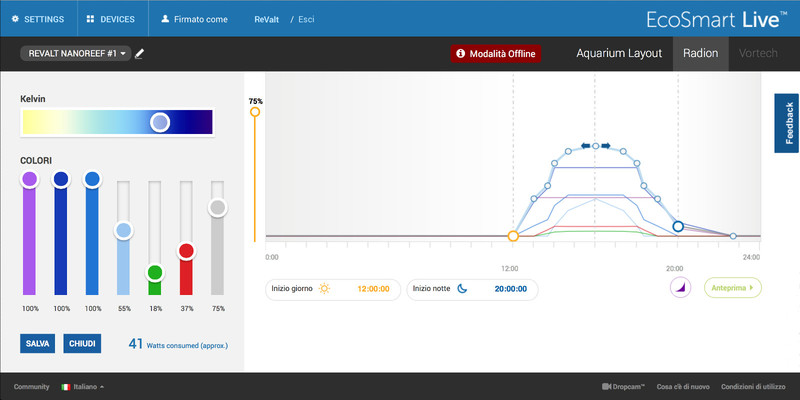800x400 pixels.
Task: Click the blue channel slider handle at 100%
Action: pos(92,179)
